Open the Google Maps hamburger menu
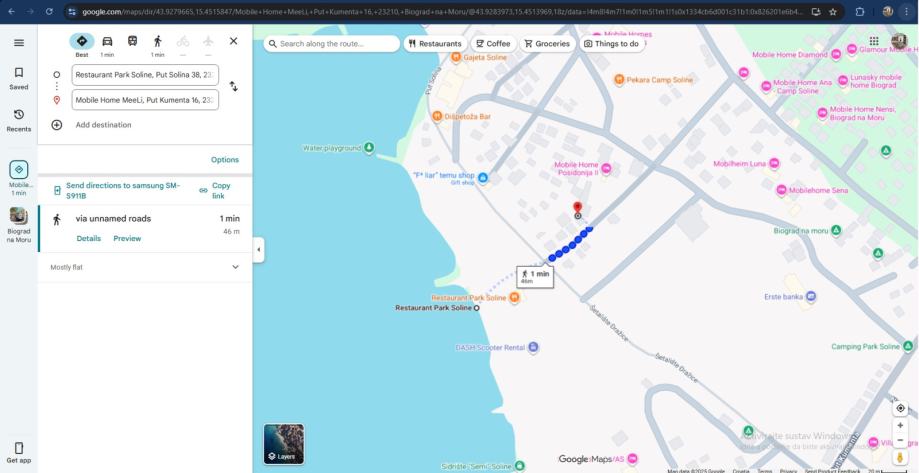 coord(19,43)
